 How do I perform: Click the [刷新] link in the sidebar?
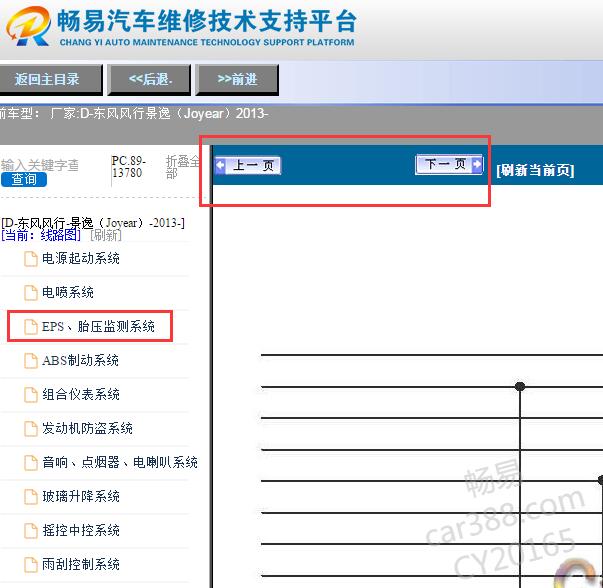tap(106, 235)
